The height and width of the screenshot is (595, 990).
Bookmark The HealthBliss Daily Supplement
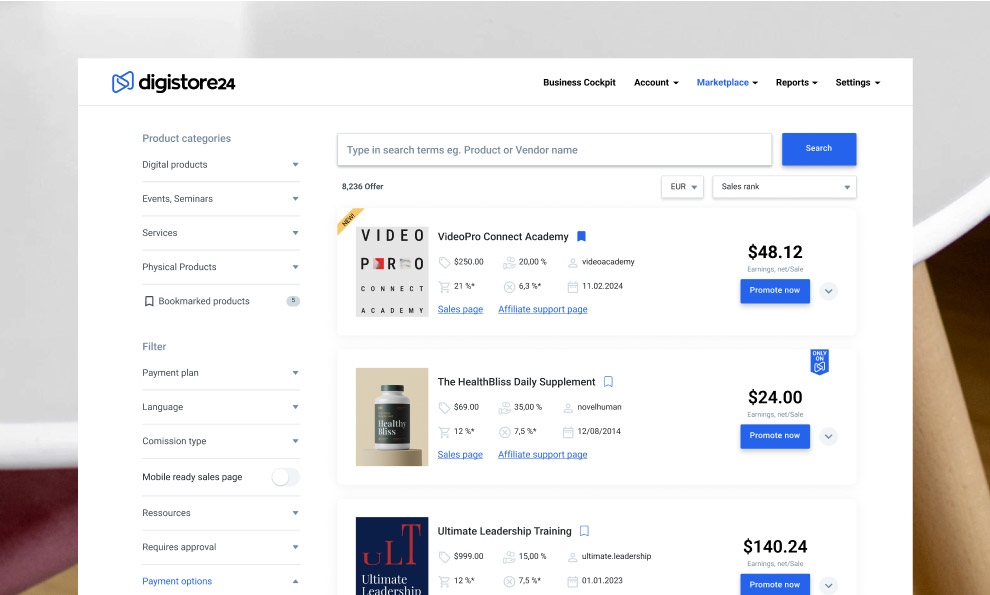click(x=608, y=382)
